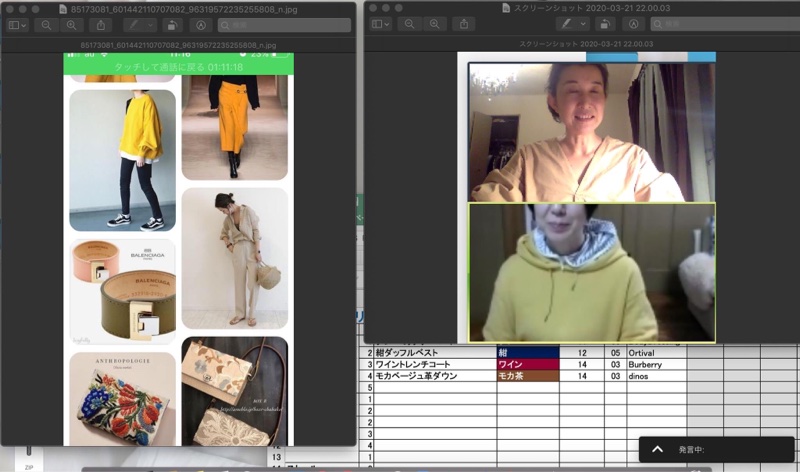Open pen options arrow in left Preview window
800x472 pixels.
pyautogui.click(x=151, y=25)
